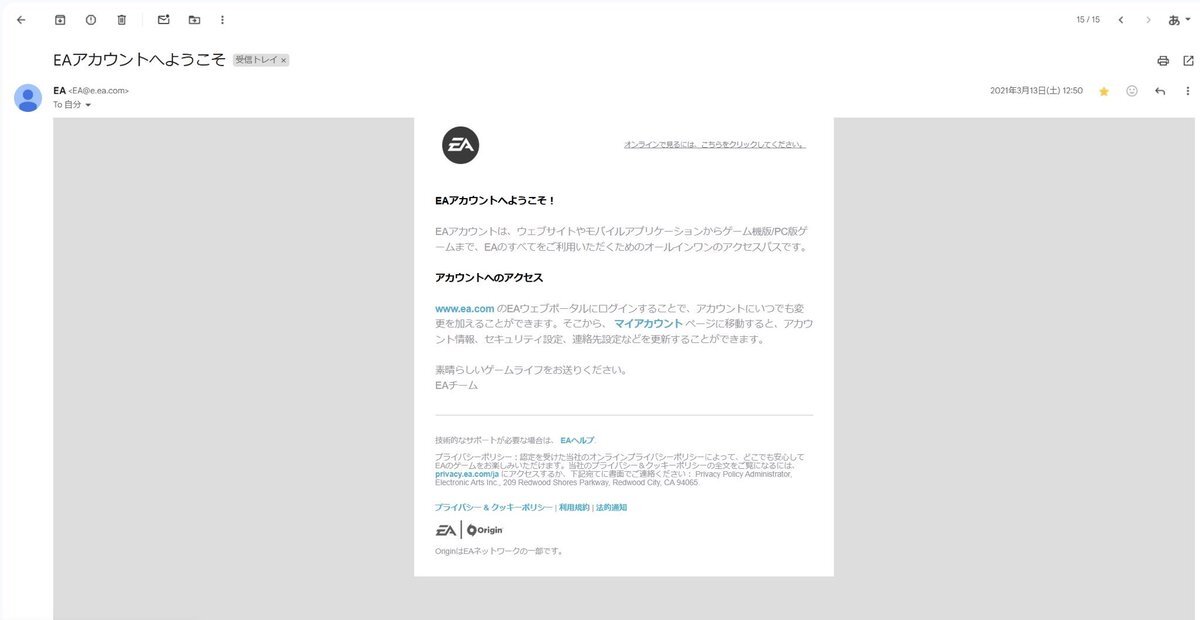The image size is (1200, 620).
Task: Open the Move to folder icon
Action: (x=194, y=19)
